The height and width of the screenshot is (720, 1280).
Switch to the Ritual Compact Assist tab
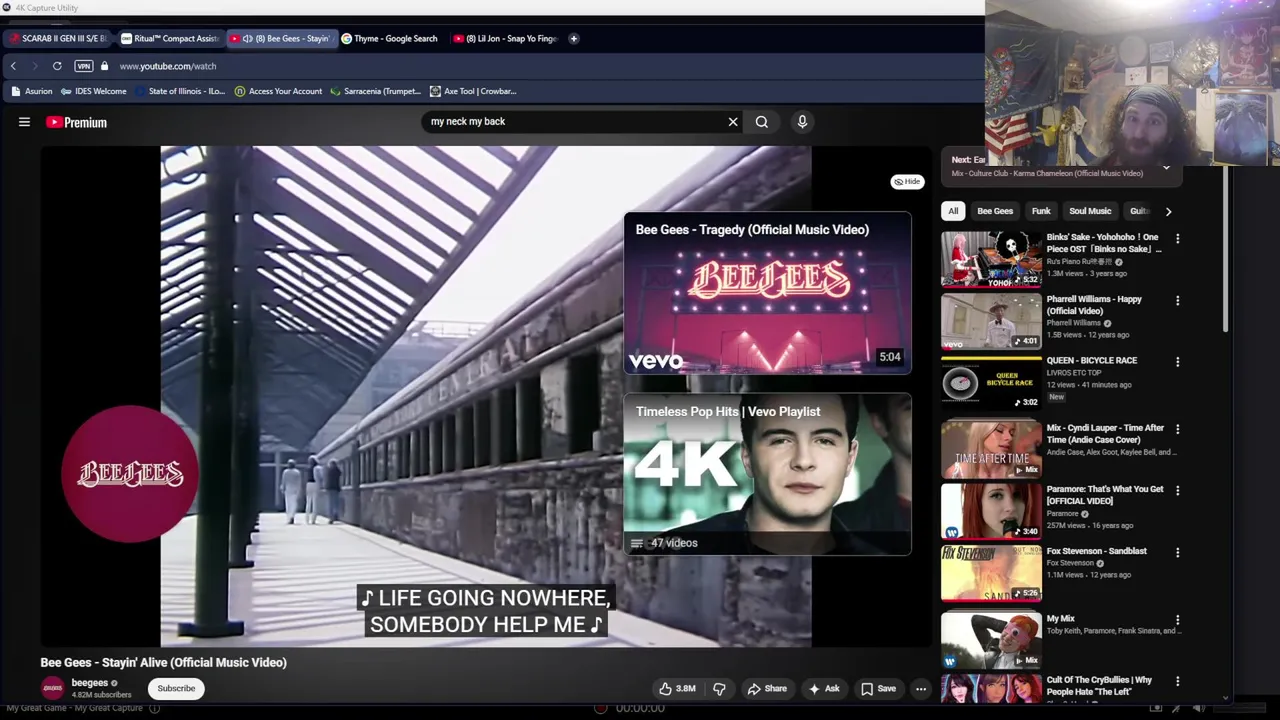170,39
